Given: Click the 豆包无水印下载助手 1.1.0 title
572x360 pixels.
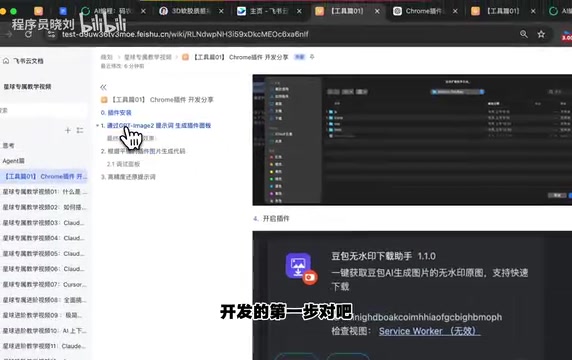Looking at the screenshot, I should pyautogui.click(x=383, y=256).
